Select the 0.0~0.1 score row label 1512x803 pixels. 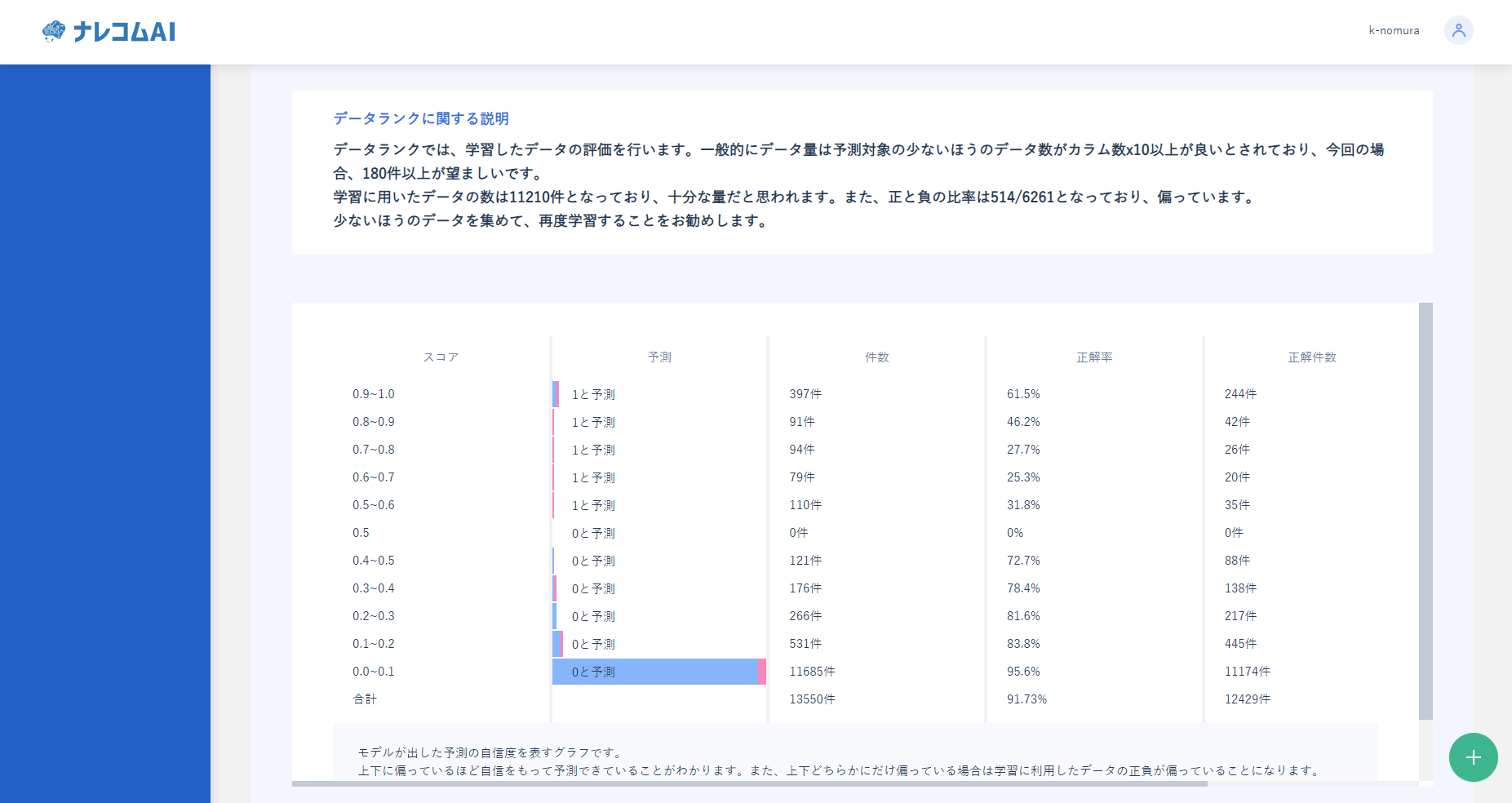click(x=374, y=672)
